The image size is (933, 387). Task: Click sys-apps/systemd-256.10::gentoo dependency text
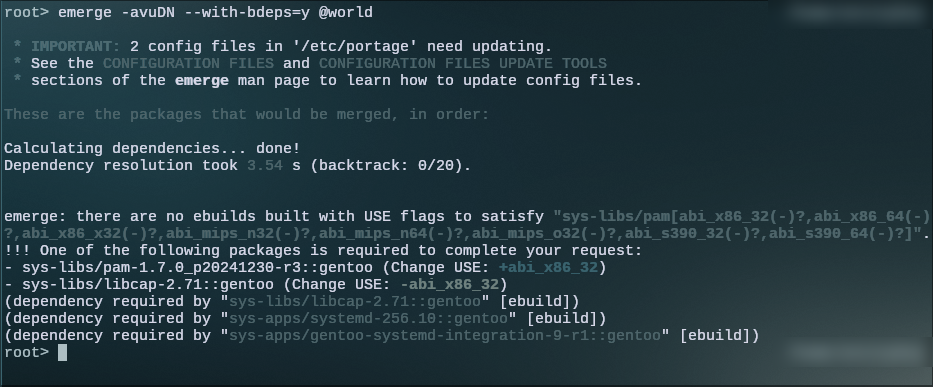[x=368, y=319]
